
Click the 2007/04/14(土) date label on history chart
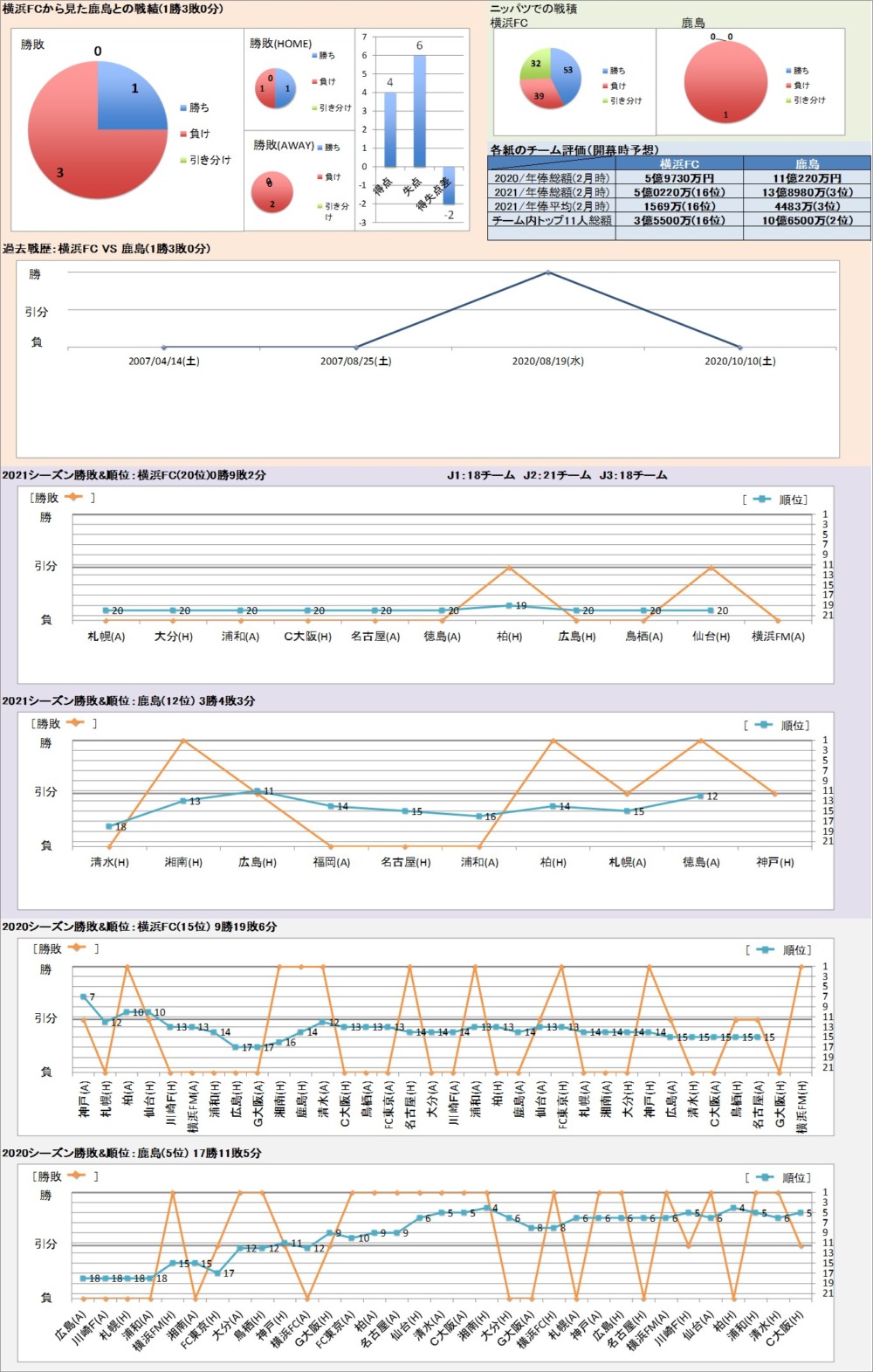(164, 361)
